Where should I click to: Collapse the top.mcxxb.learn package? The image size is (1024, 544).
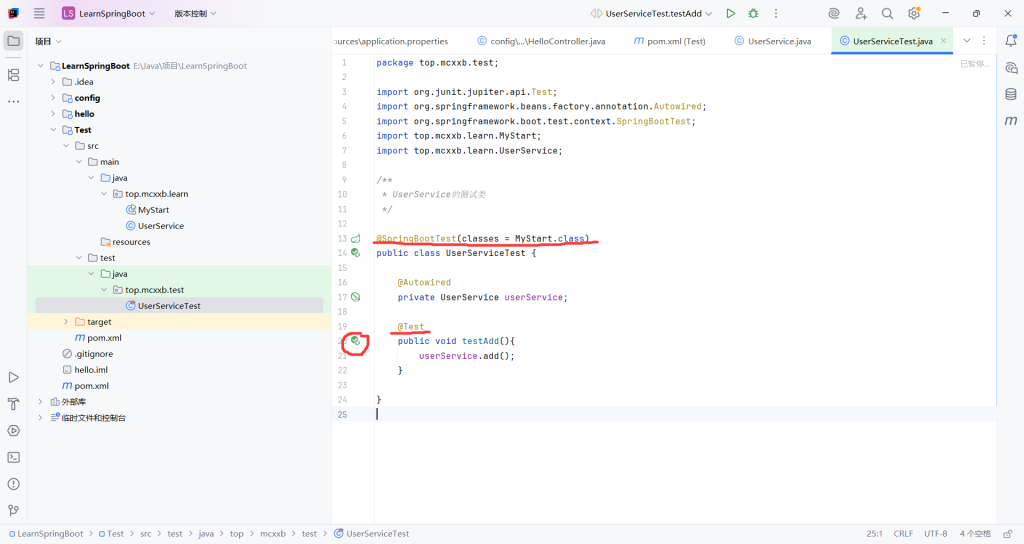[105, 194]
